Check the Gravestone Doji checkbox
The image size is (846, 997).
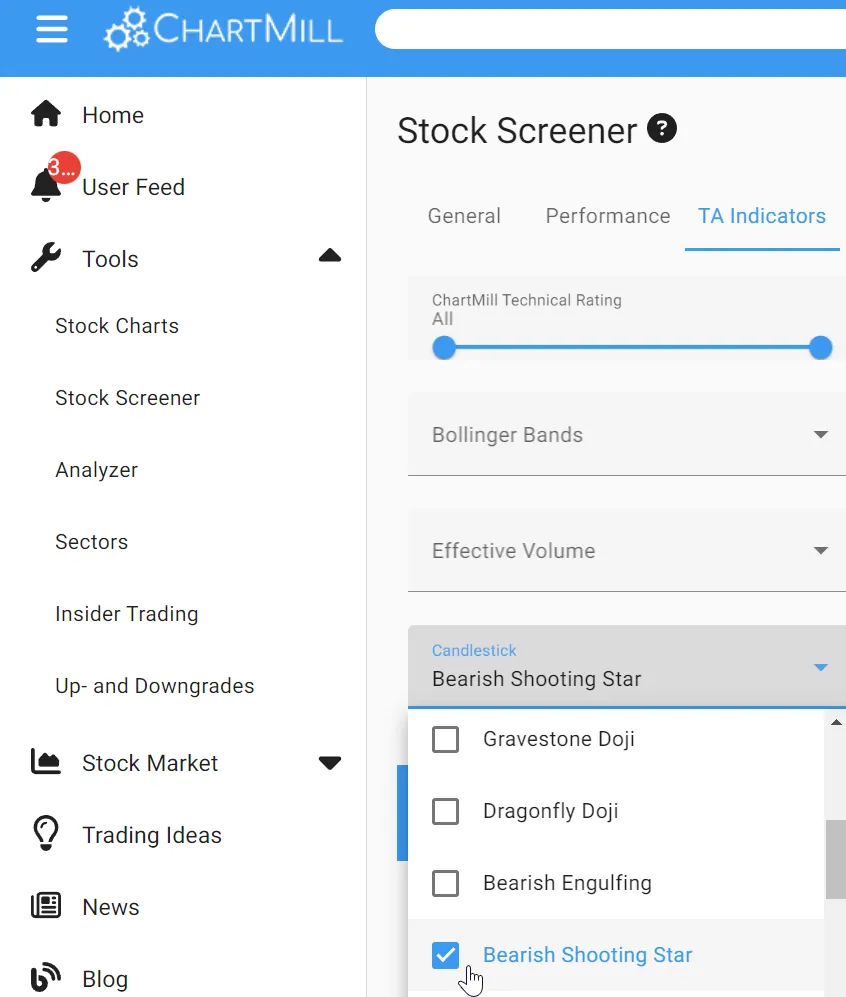tap(445, 740)
